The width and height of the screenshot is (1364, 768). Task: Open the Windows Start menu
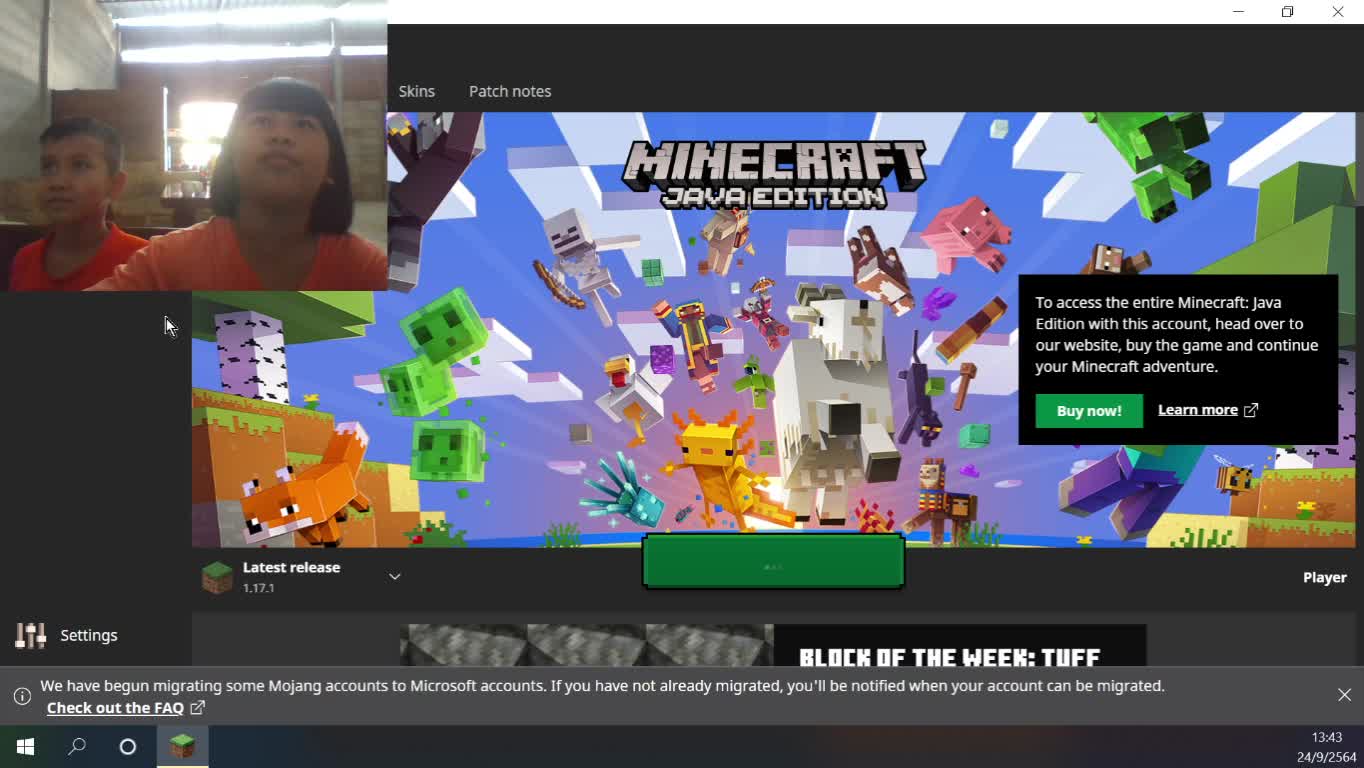(25, 746)
